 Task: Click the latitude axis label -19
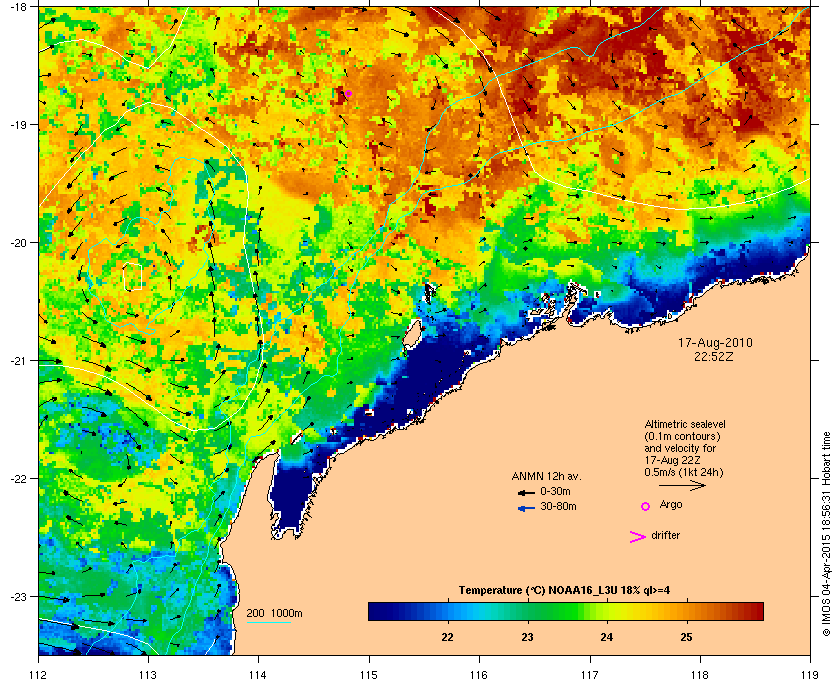pyautogui.click(x=18, y=124)
